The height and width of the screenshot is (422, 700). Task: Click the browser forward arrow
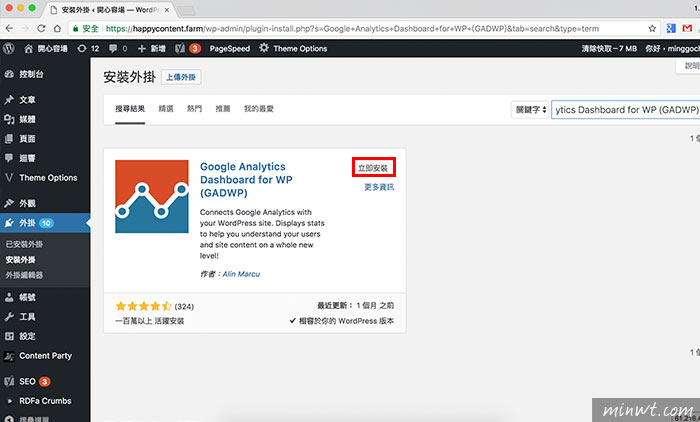coord(25,29)
